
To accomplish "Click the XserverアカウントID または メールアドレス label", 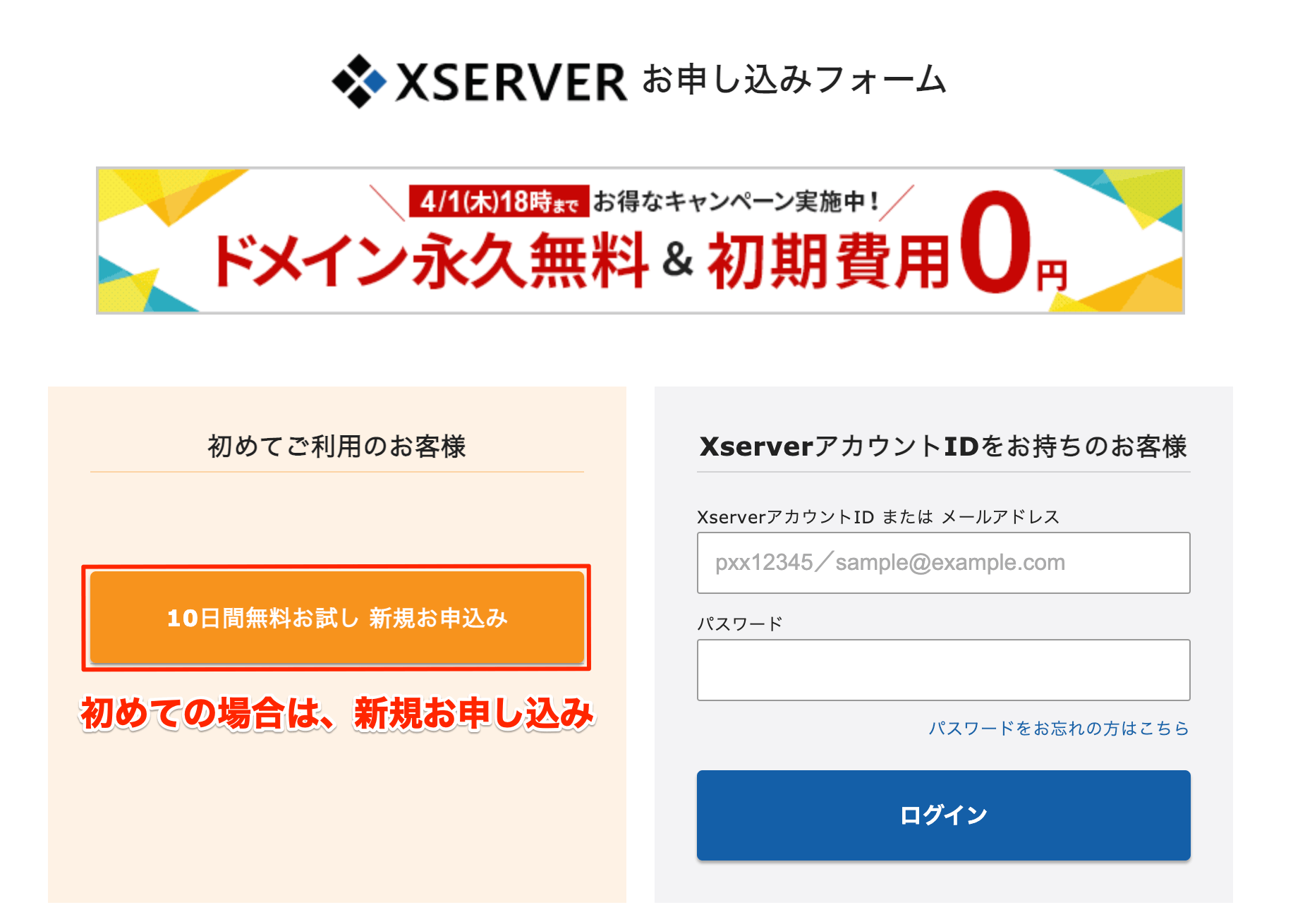I will tap(878, 517).
